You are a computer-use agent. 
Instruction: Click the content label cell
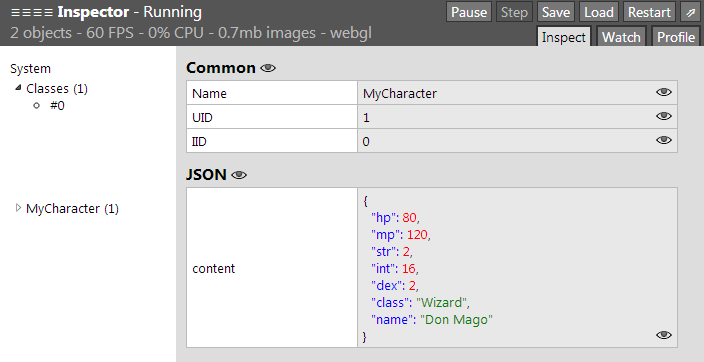tap(272, 268)
